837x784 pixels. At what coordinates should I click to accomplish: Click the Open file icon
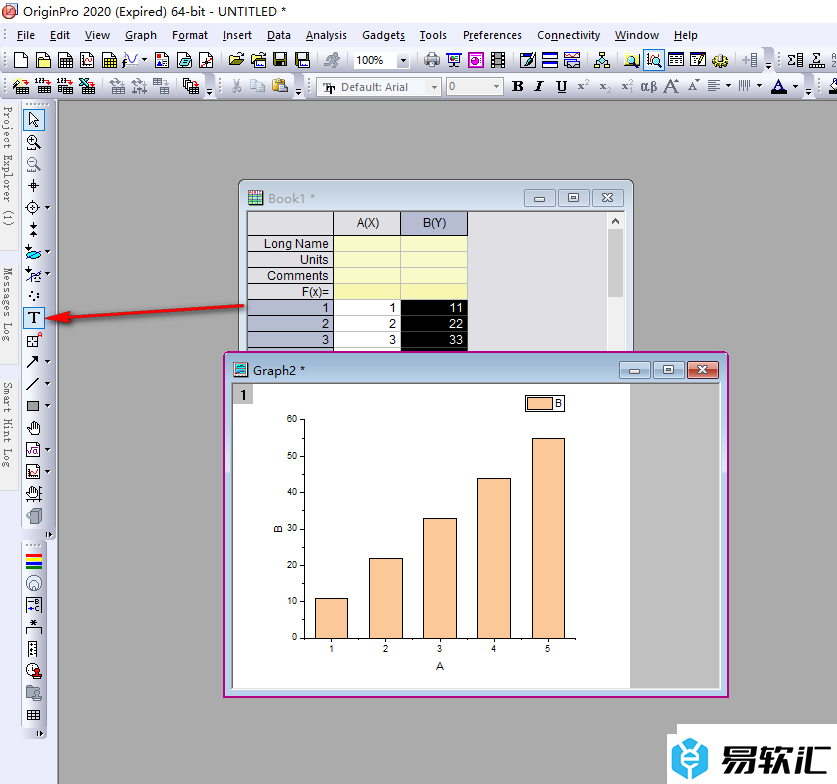[236, 60]
